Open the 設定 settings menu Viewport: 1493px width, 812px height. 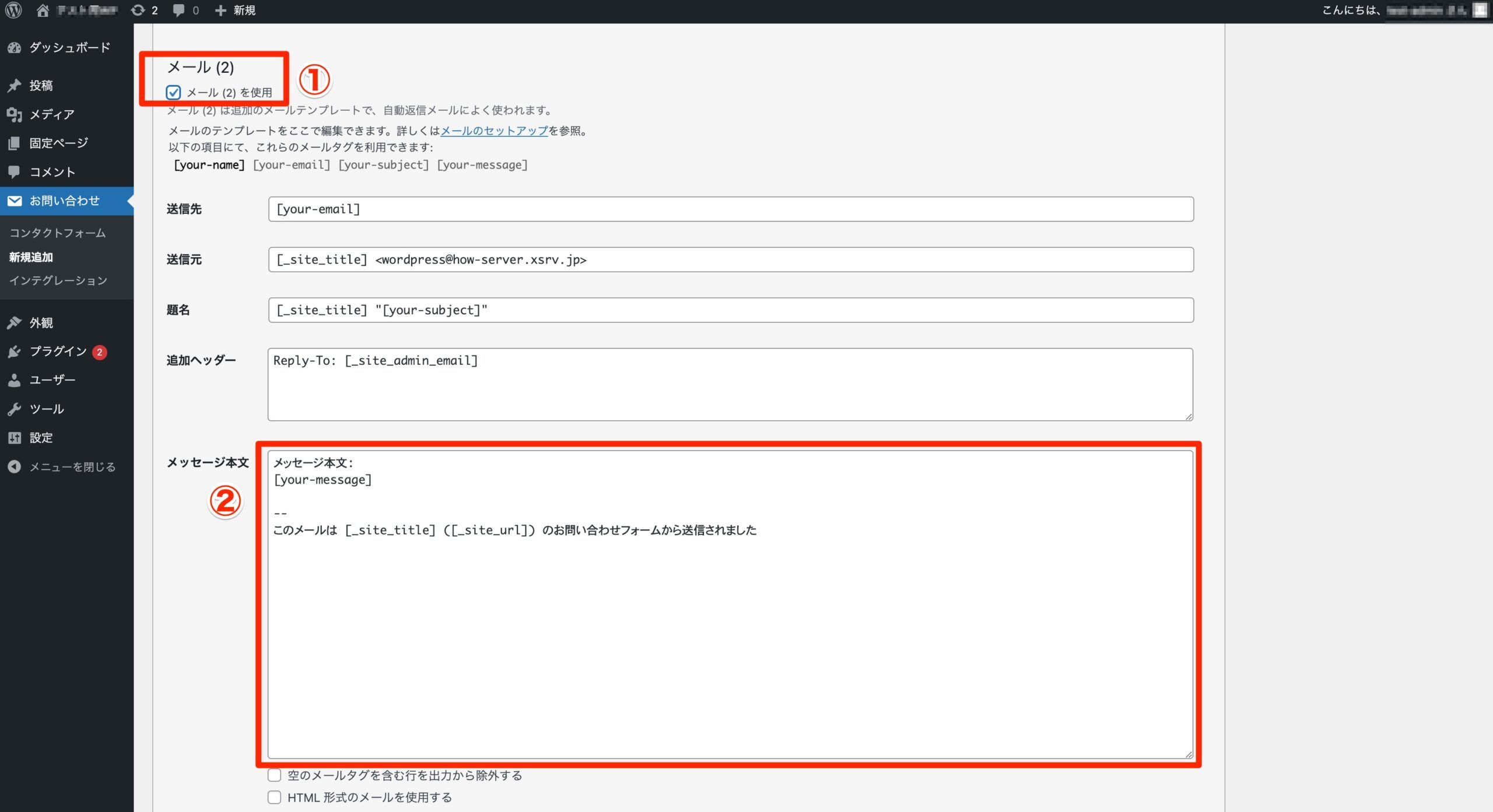(41, 438)
